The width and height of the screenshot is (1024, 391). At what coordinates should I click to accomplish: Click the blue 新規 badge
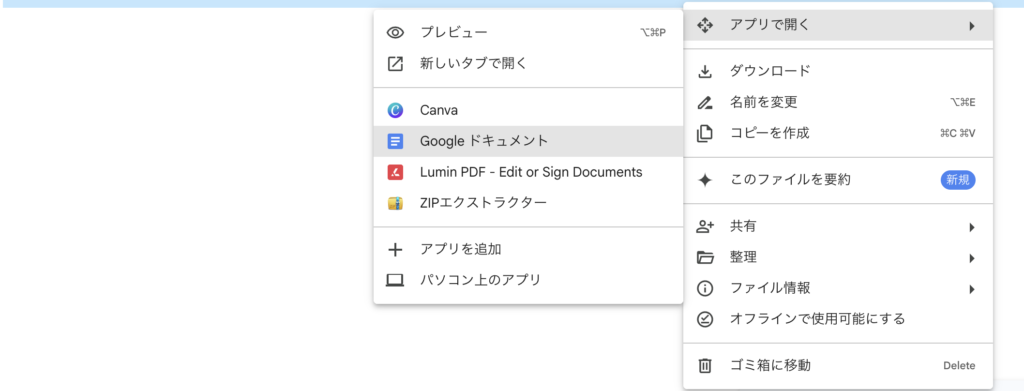coord(958,180)
